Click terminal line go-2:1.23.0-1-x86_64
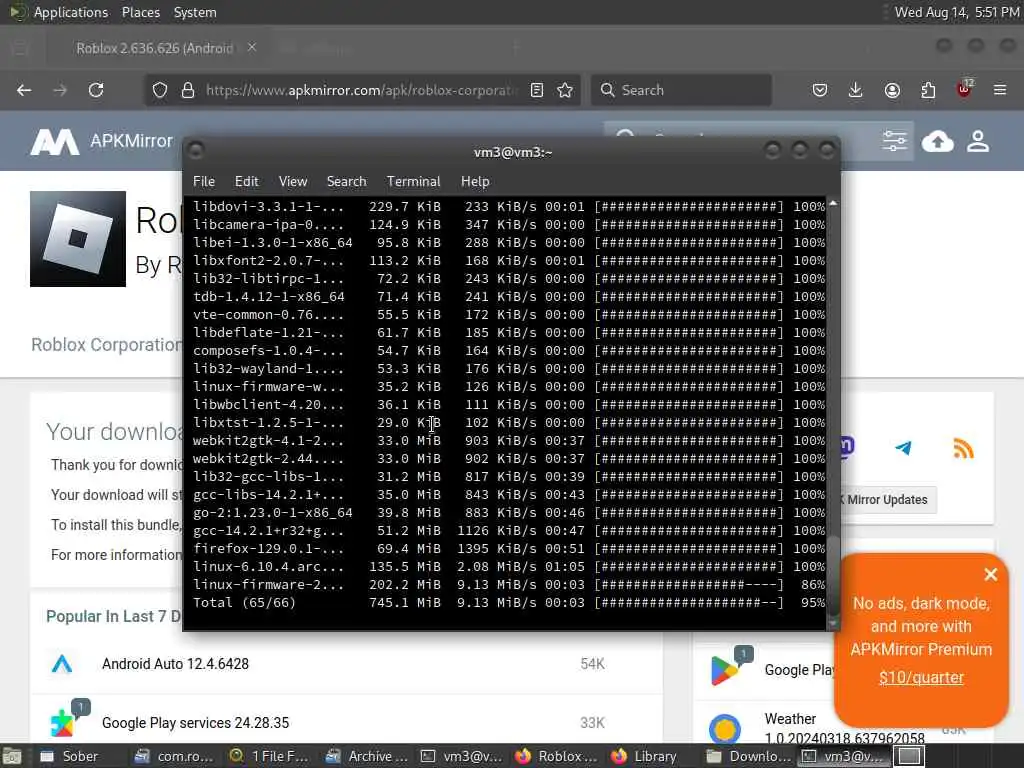 (509, 513)
